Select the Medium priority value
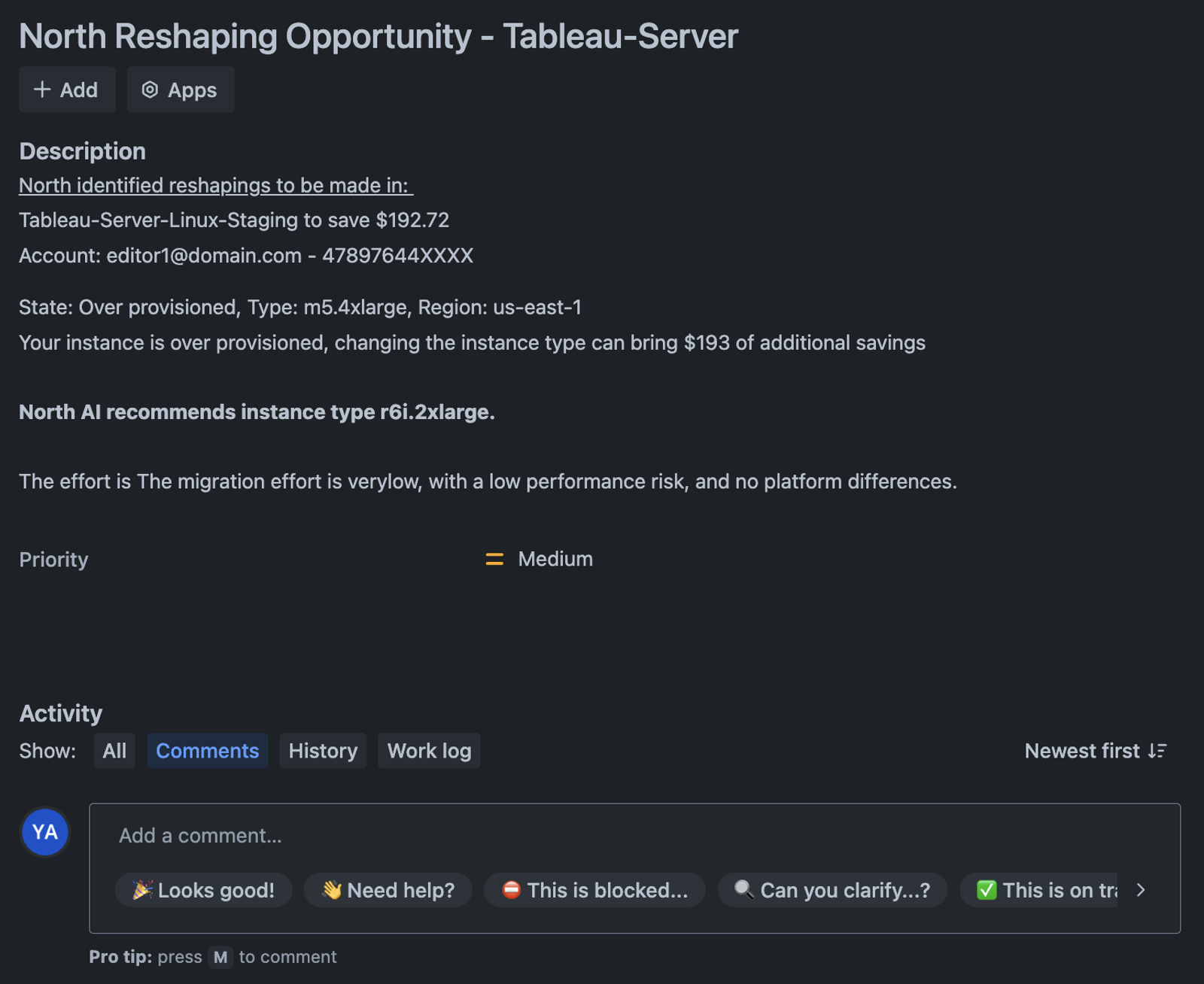 [x=555, y=559]
